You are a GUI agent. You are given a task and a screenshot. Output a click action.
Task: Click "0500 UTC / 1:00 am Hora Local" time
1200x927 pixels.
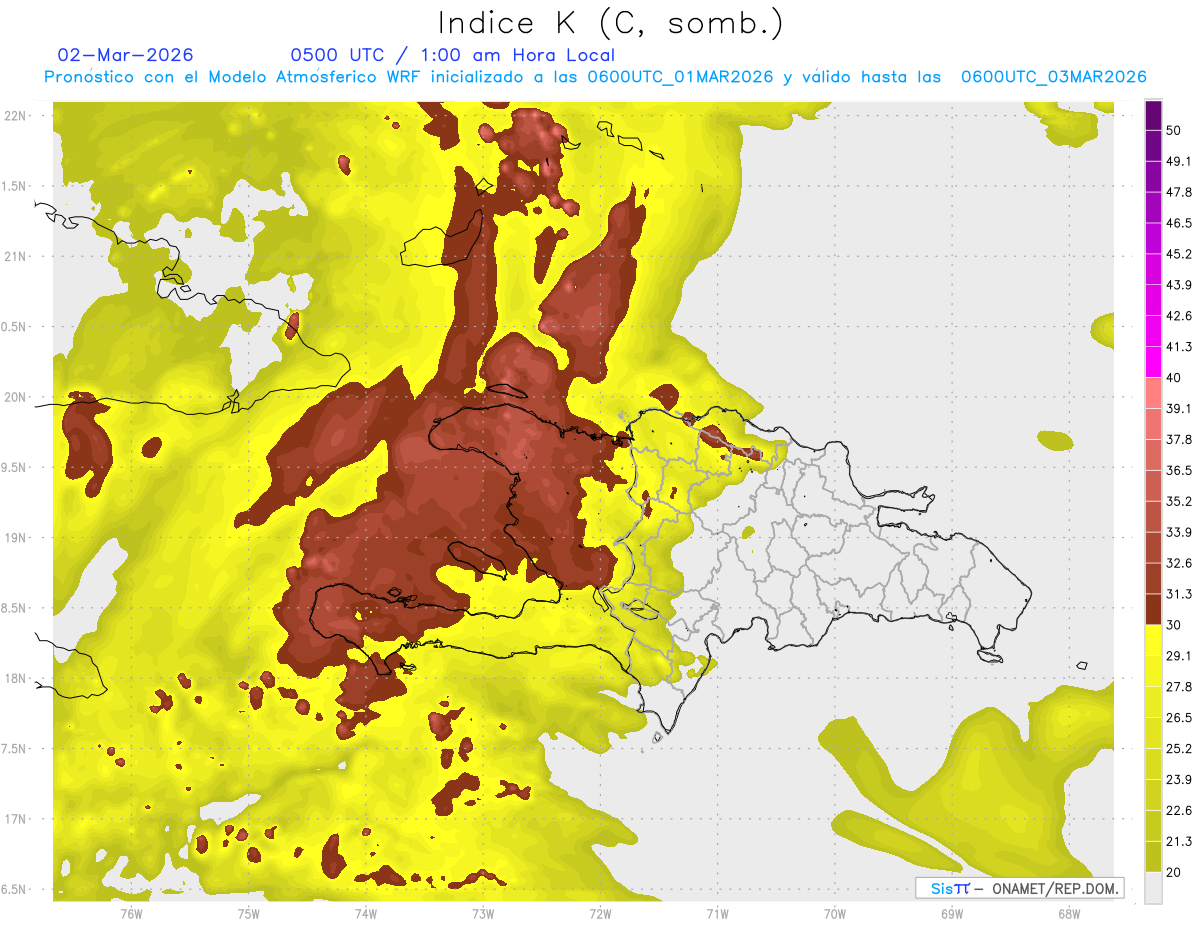click(452, 55)
